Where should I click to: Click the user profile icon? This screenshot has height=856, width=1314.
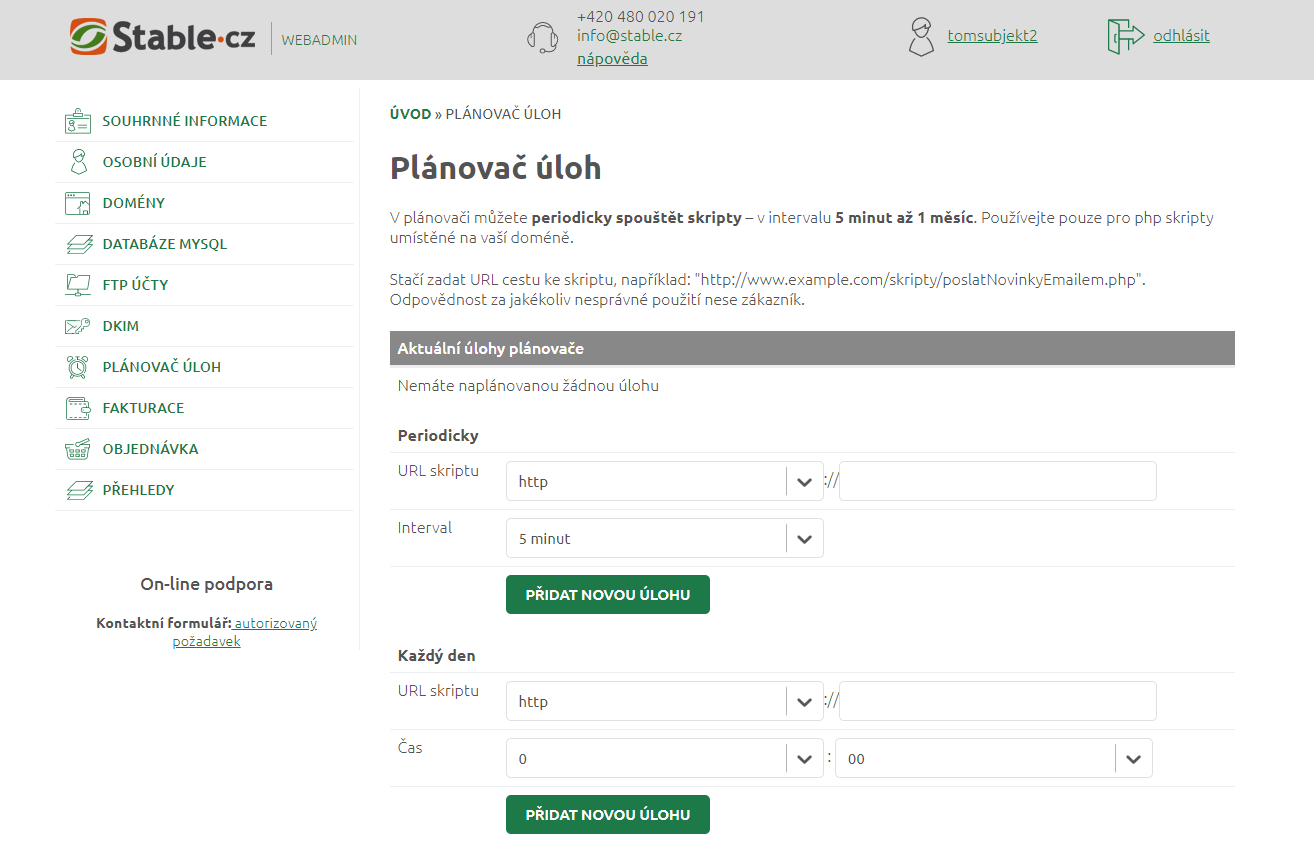921,37
